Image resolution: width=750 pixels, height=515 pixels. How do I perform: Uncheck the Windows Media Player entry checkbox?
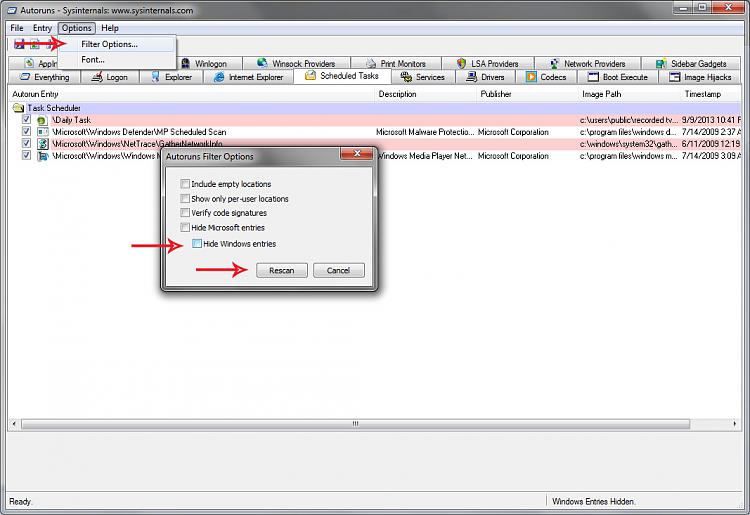[x=26, y=155]
